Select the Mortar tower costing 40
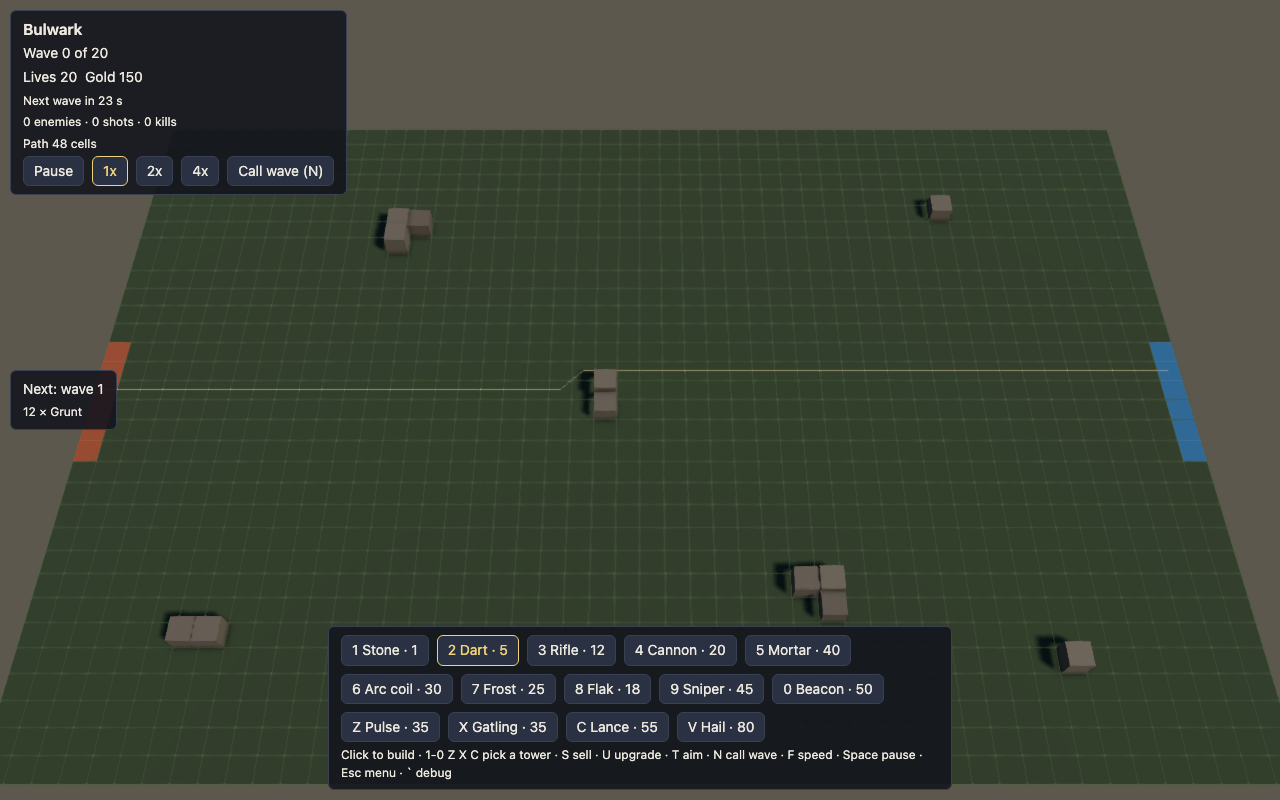 click(x=798, y=650)
